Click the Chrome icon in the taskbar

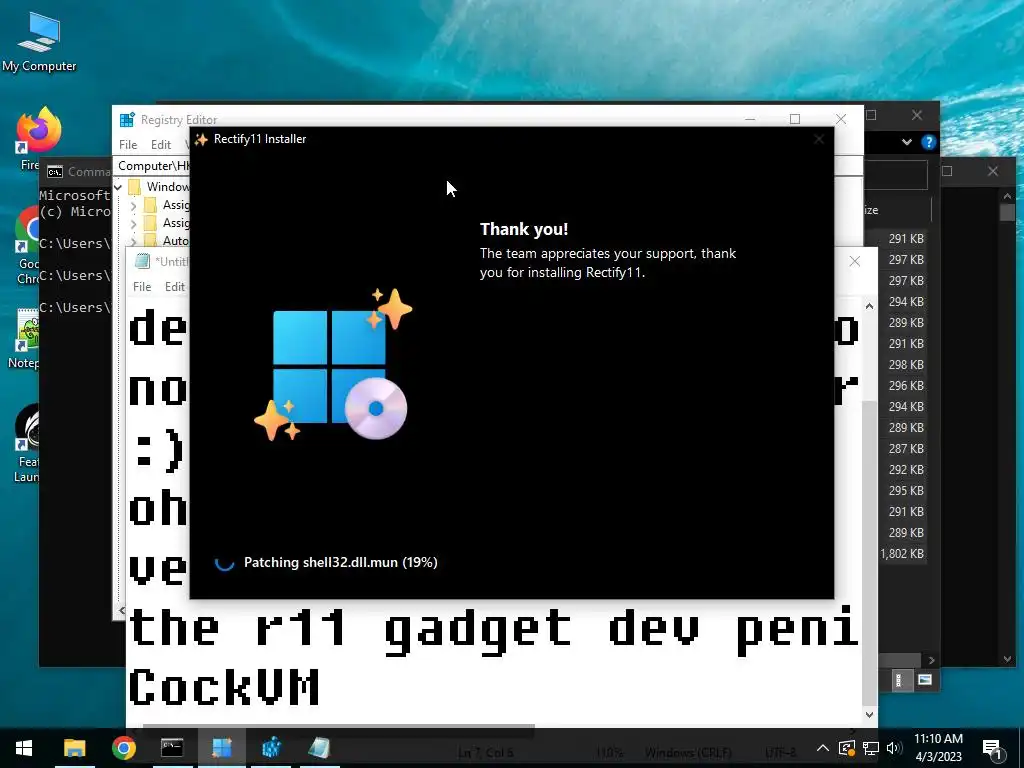pyautogui.click(x=123, y=748)
